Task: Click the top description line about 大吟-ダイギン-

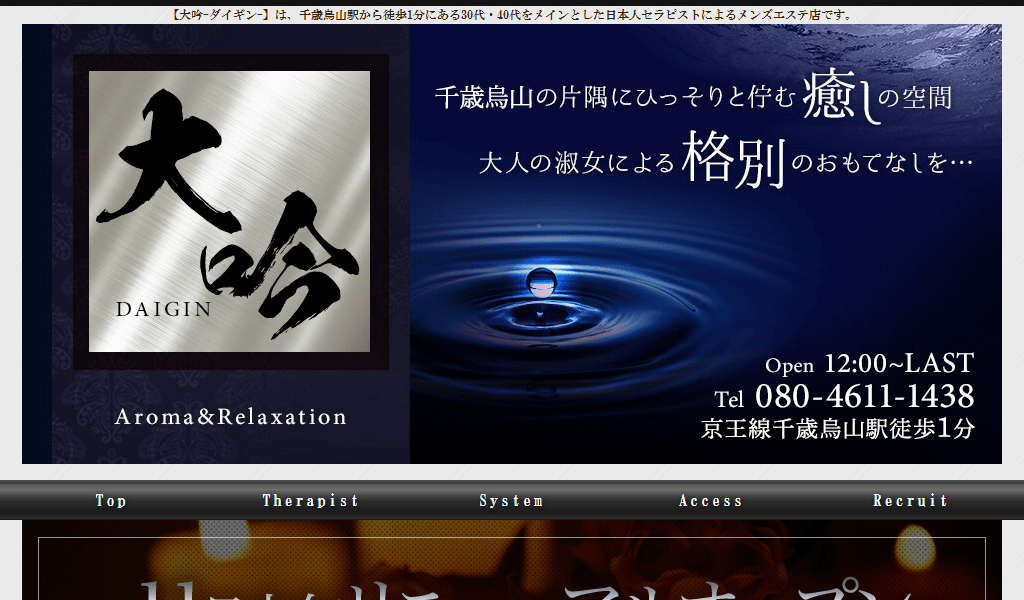Action: click(512, 14)
